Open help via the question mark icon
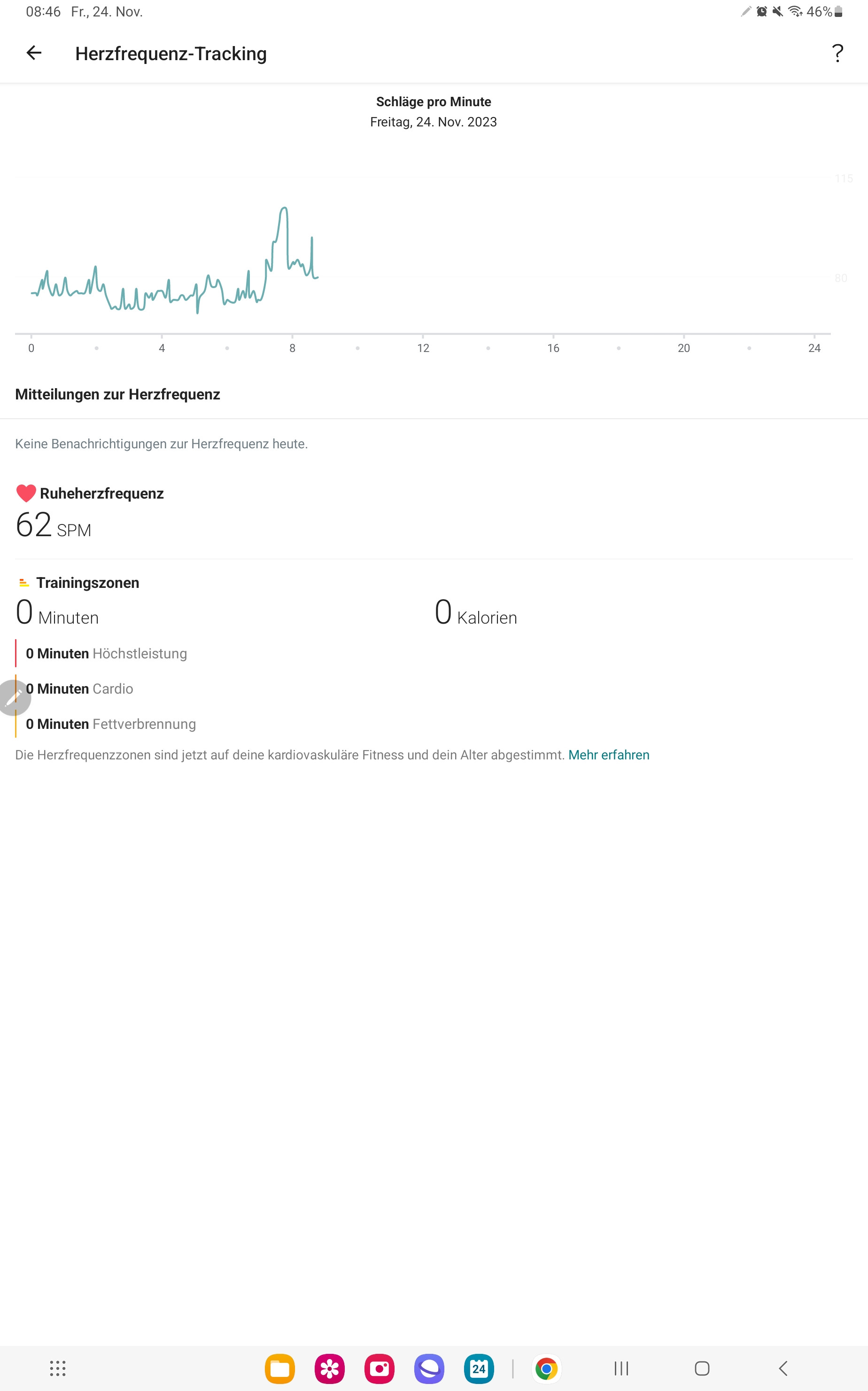This screenshot has height=1391, width=868. coord(837,53)
